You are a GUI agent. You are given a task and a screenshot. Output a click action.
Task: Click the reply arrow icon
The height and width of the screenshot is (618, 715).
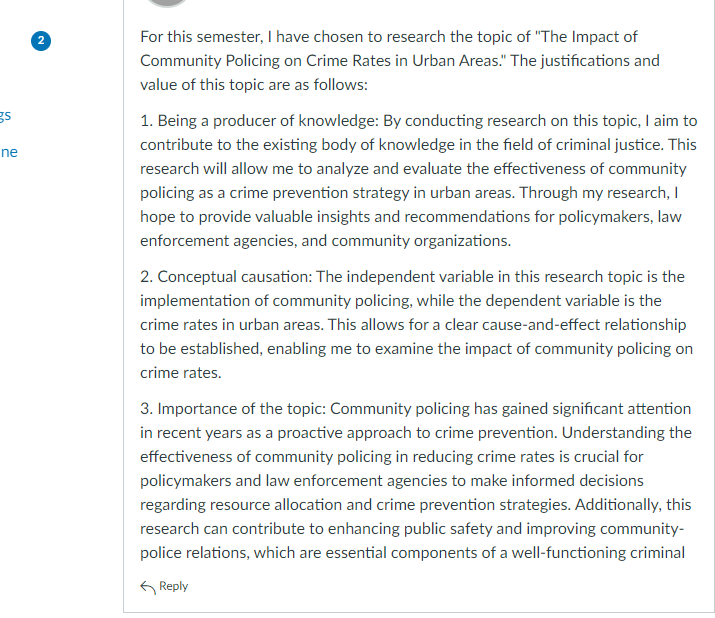click(x=148, y=587)
